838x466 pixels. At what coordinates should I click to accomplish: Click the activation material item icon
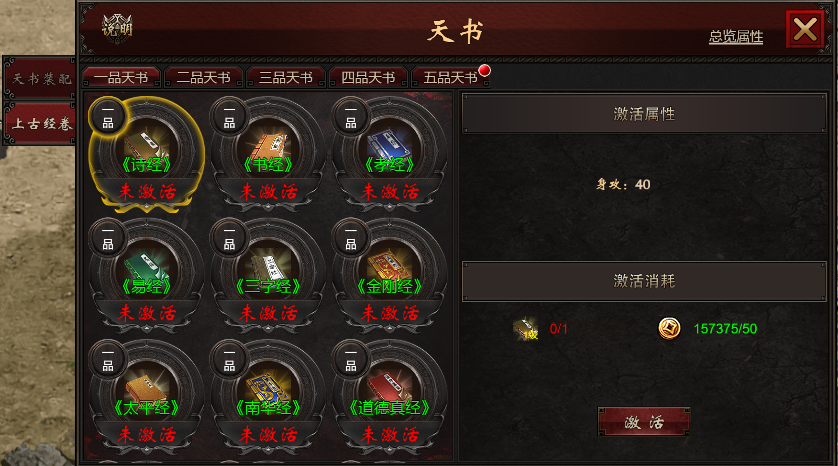(525, 329)
